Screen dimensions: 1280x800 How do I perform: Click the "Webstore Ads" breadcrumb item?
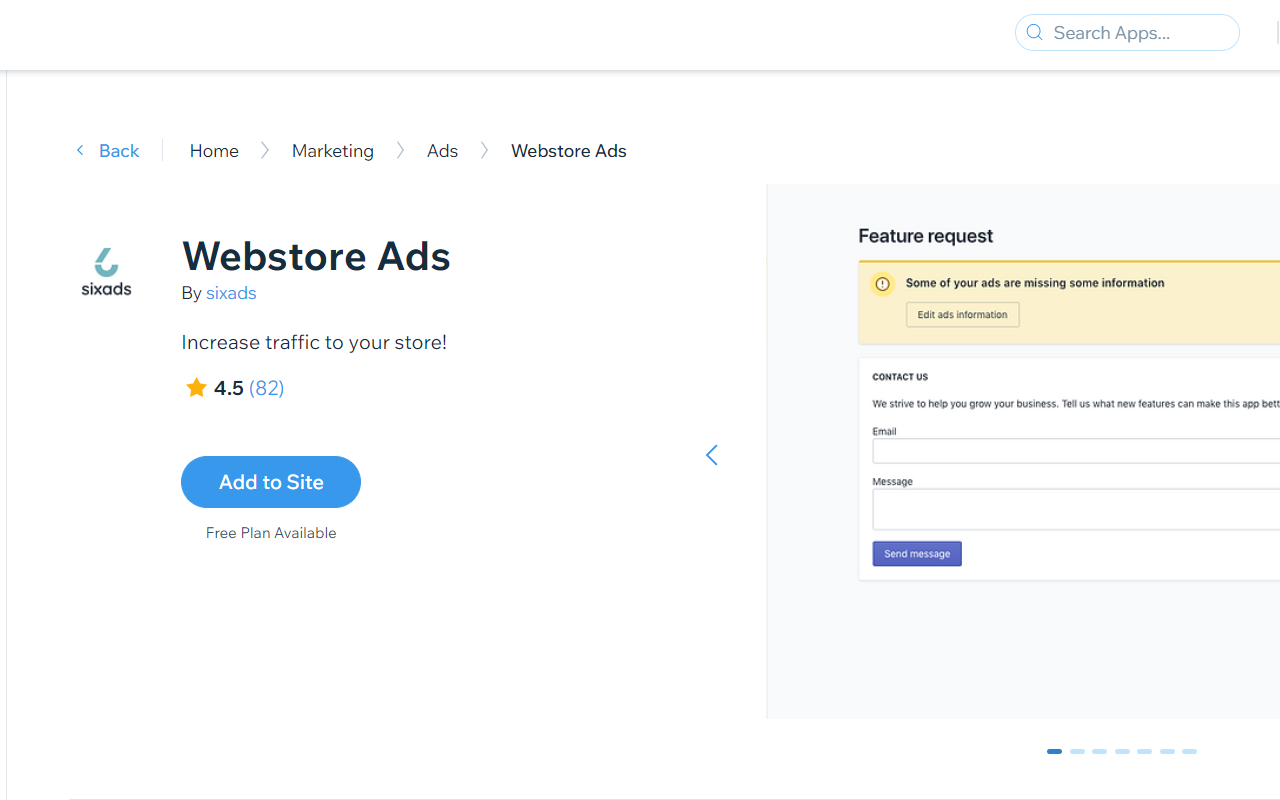pyautogui.click(x=568, y=150)
